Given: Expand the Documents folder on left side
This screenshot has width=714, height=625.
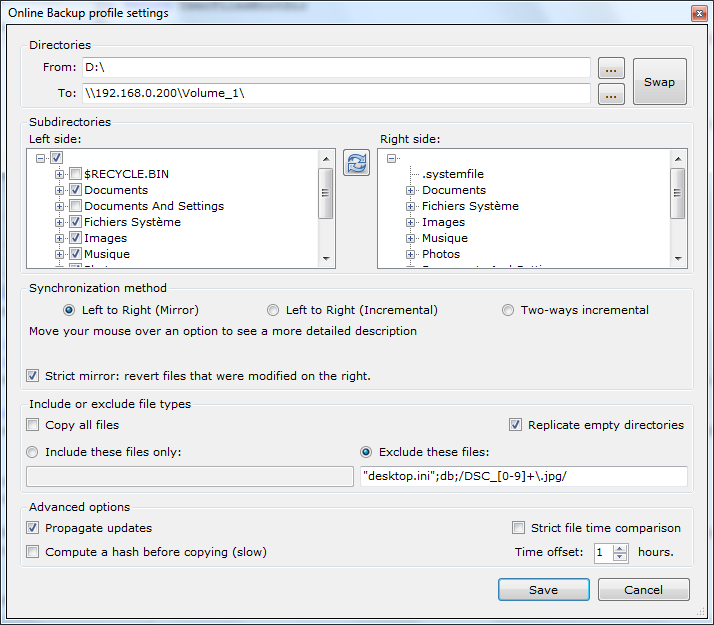Looking at the screenshot, I should coord(60,190).
